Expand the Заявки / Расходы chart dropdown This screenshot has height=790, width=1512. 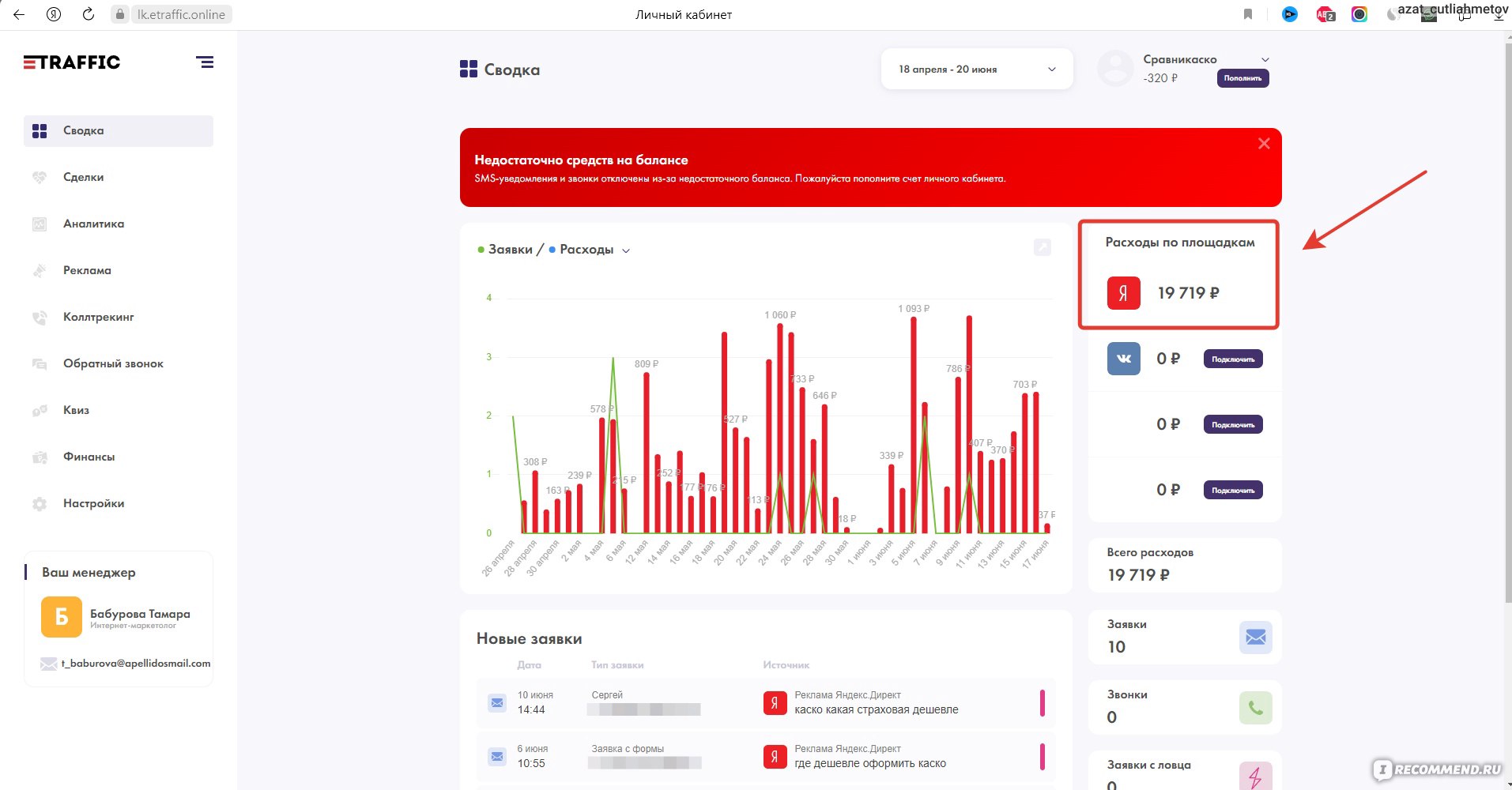[626, 250]
